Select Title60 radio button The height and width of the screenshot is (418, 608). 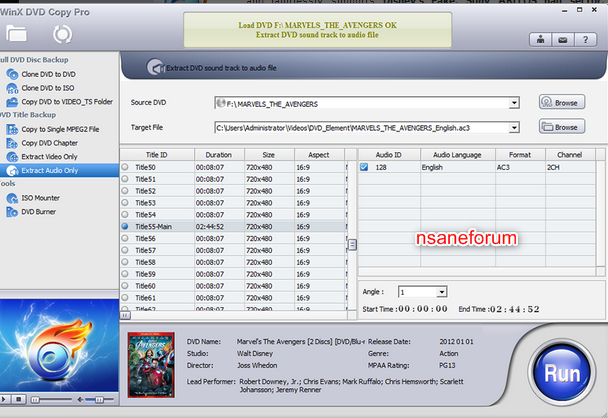pyautogui.click(x=125, y=286)
